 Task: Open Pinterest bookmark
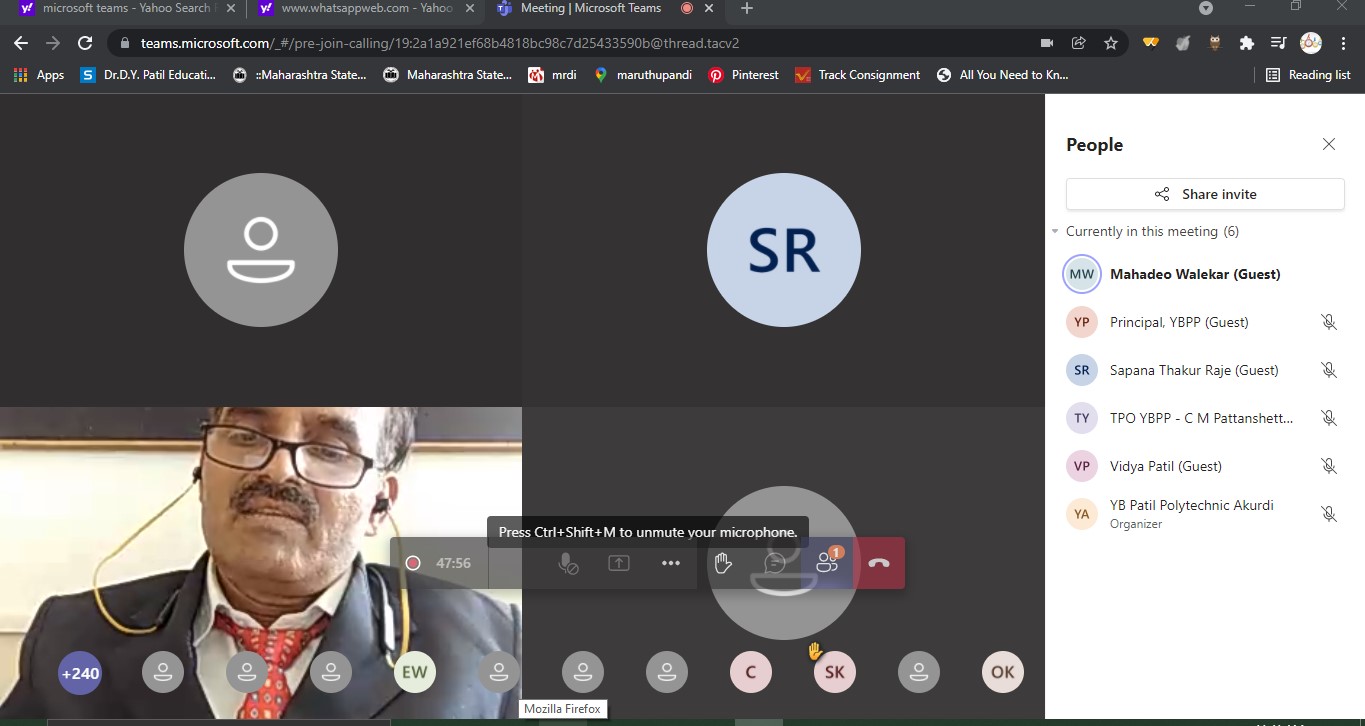click(743, 75)
